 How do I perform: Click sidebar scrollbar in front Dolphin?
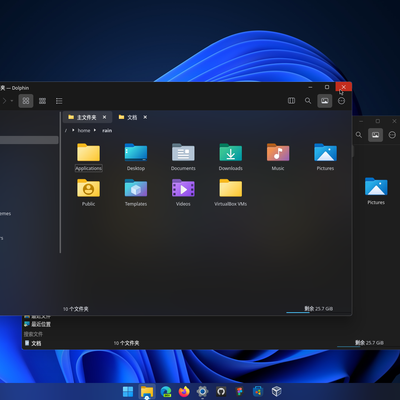tap(60, 183)
